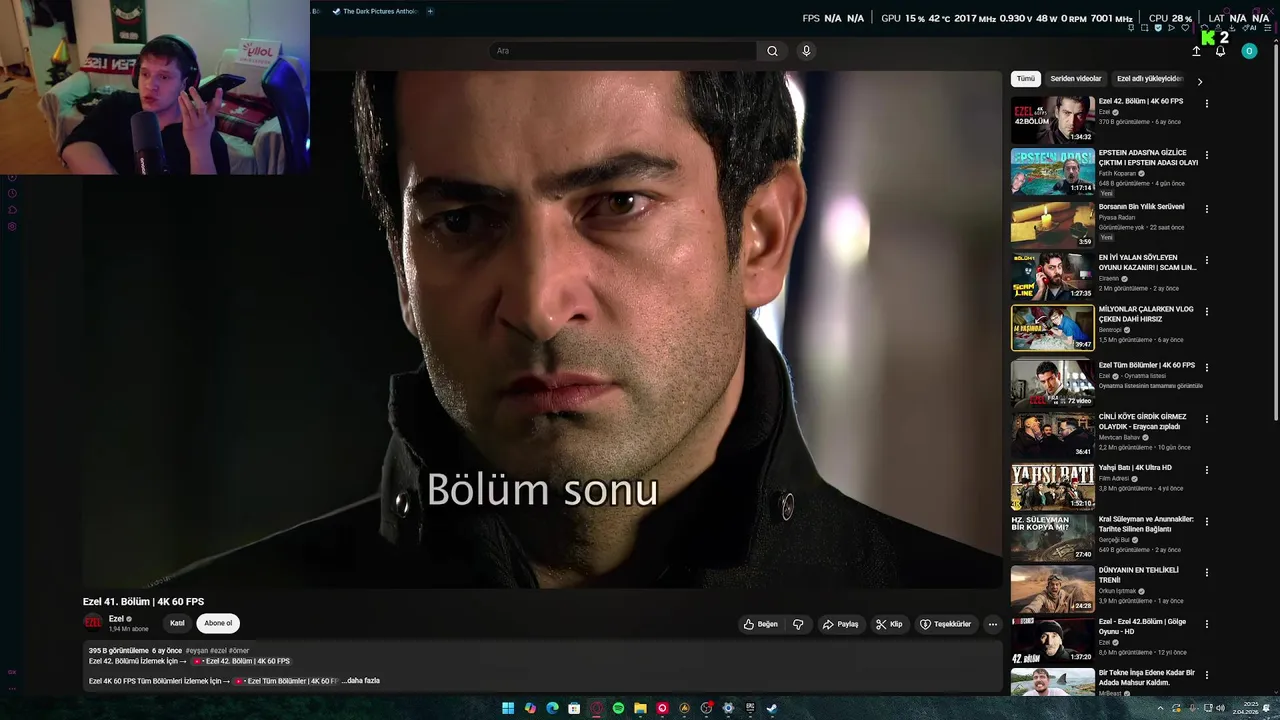This screenshot has width=1280, height=720.
Task: Open options for Yahşi Batı video
Action: pyautogui.click(x=1206, y=470)
